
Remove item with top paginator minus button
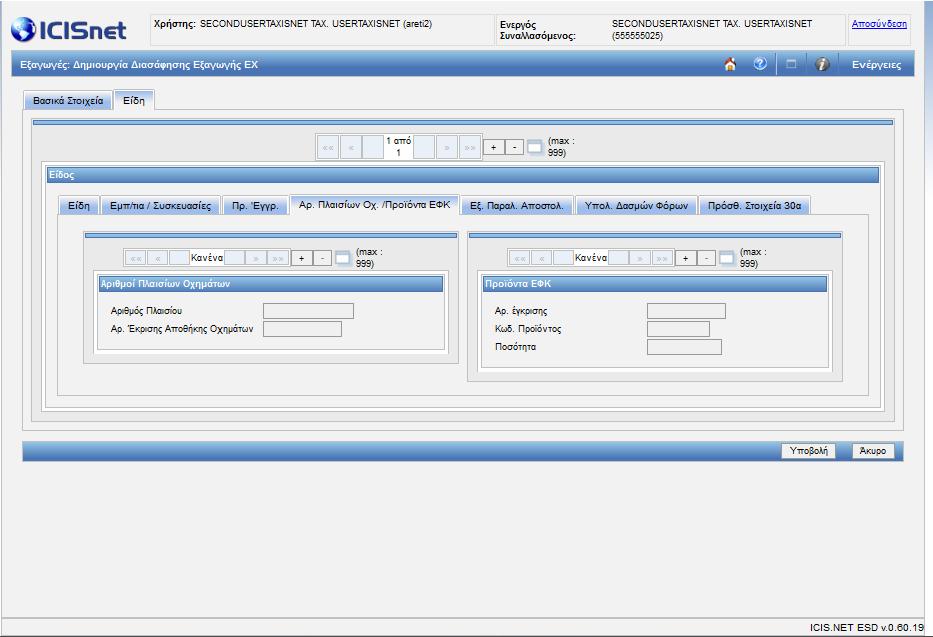pos(514,147)
